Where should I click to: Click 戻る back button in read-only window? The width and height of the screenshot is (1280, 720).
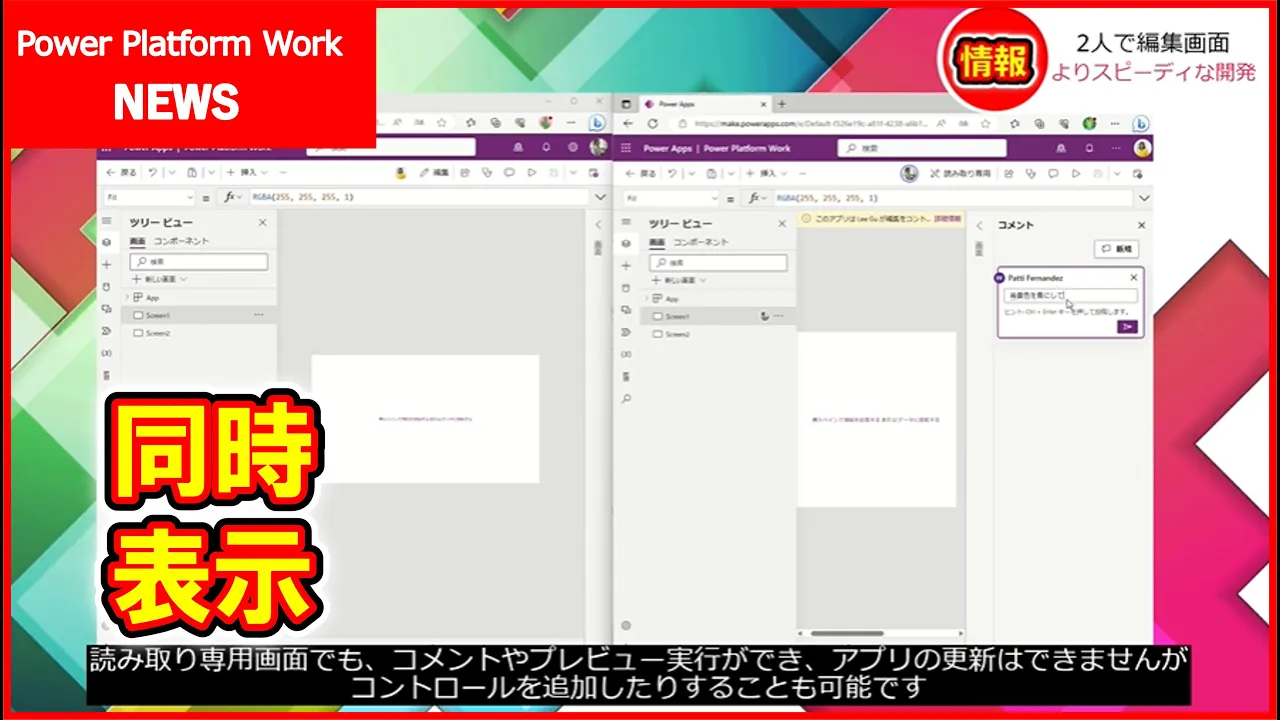[640, 174]
